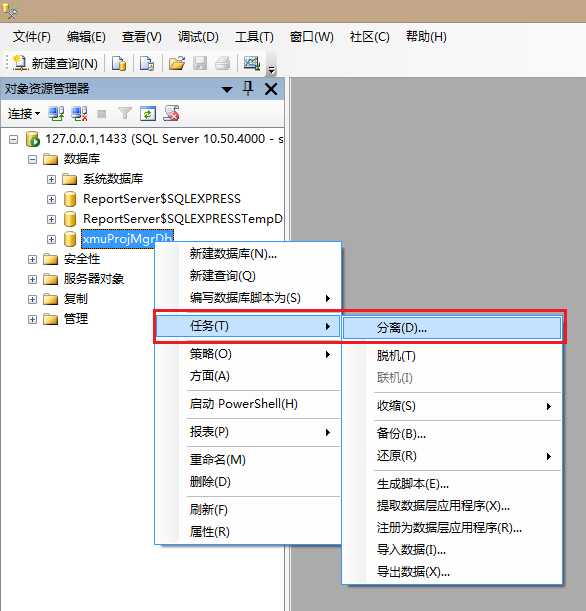586x611 pixels.
Task: Expand the 管理 folder
Action: tap(32, 320)
